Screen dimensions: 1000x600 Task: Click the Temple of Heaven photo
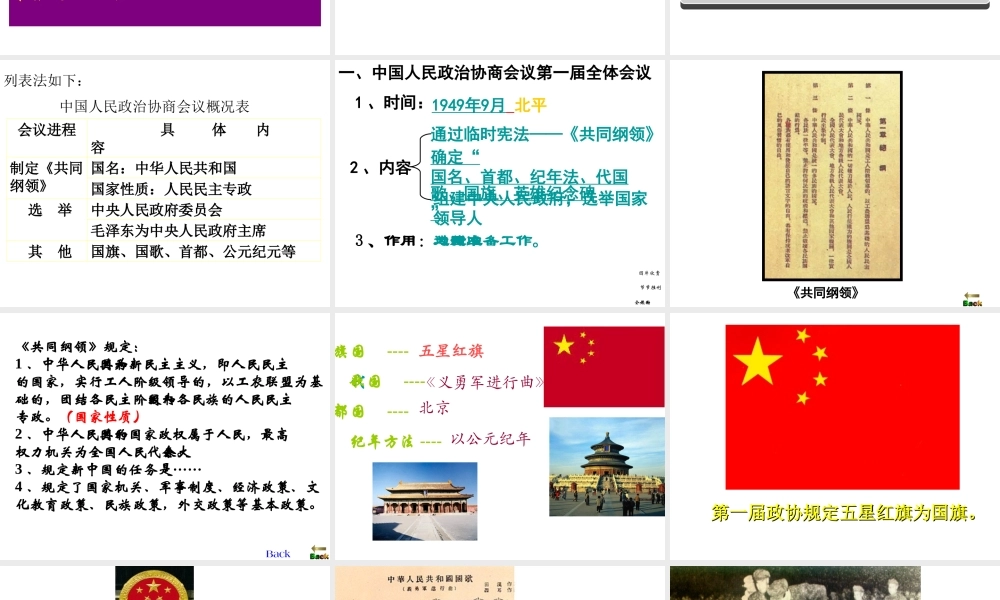tap(607, 467)
